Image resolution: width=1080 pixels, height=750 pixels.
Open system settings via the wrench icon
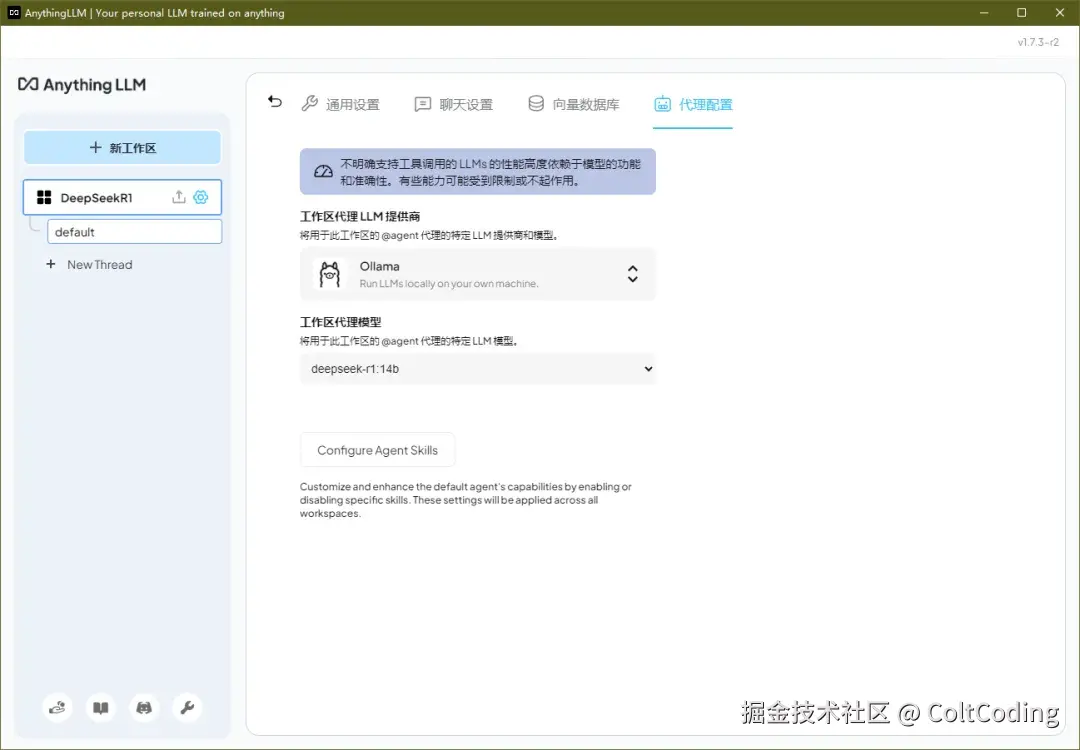coord(187,707)
